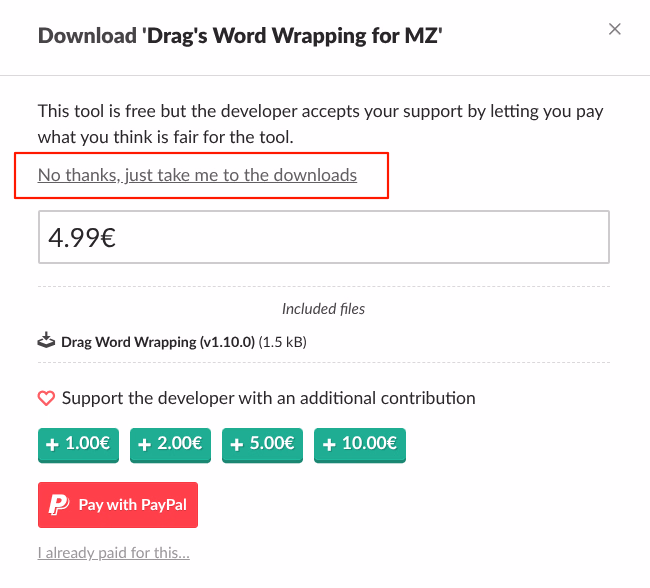Image resolution: width=650 pixels, height=588 pixels.
Task: Open the 'I already paid for this...' link
Action: pos(113,553)
